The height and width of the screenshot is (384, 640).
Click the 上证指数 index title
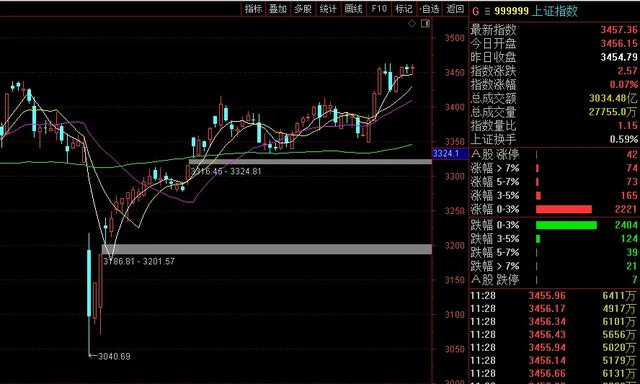555,11
